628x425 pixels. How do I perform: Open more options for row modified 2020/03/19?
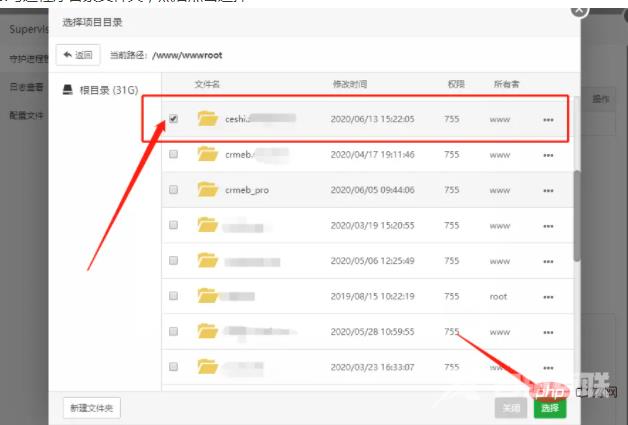click(548, 226)
